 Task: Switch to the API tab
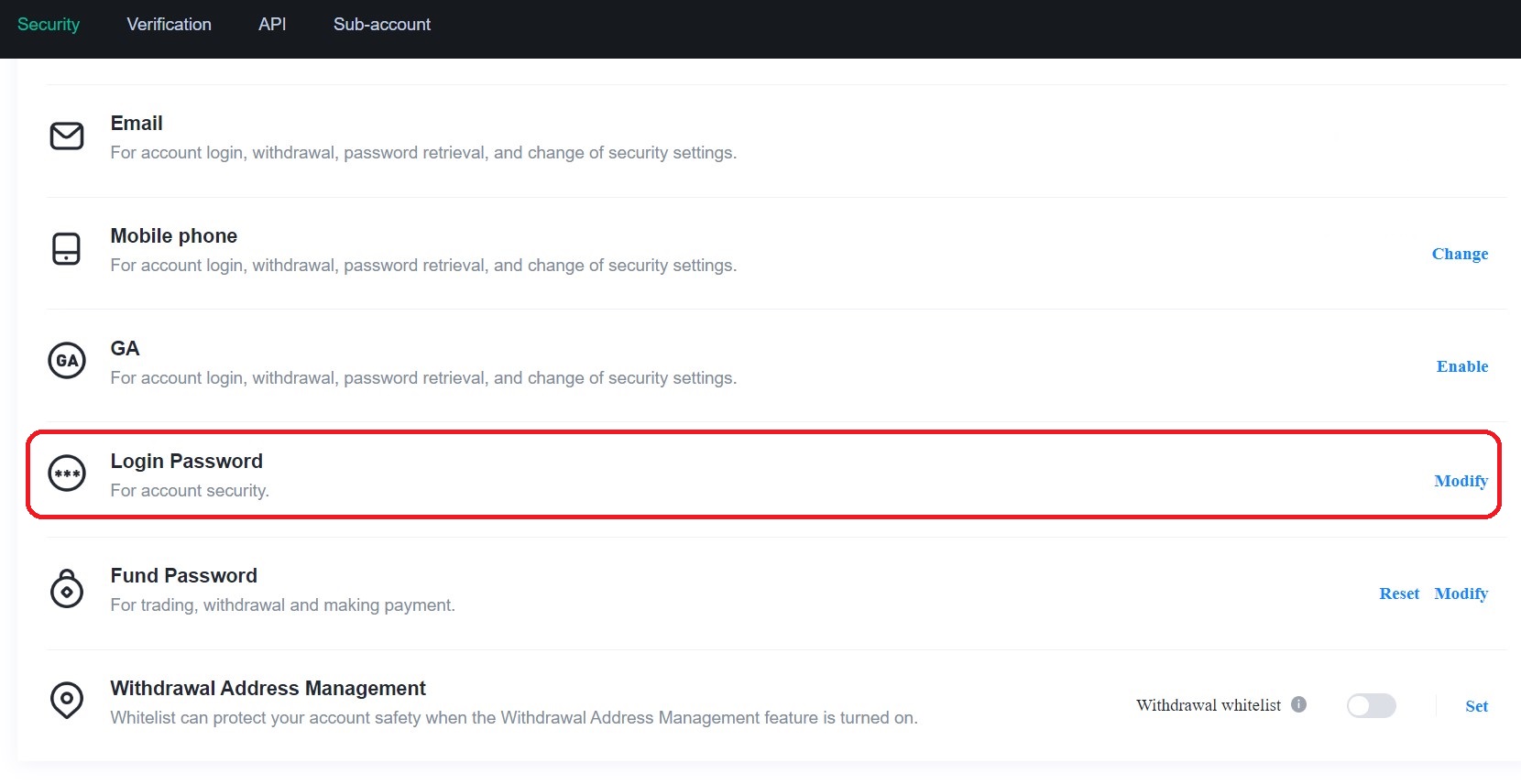pyautogui.click(x=272, y=25)
